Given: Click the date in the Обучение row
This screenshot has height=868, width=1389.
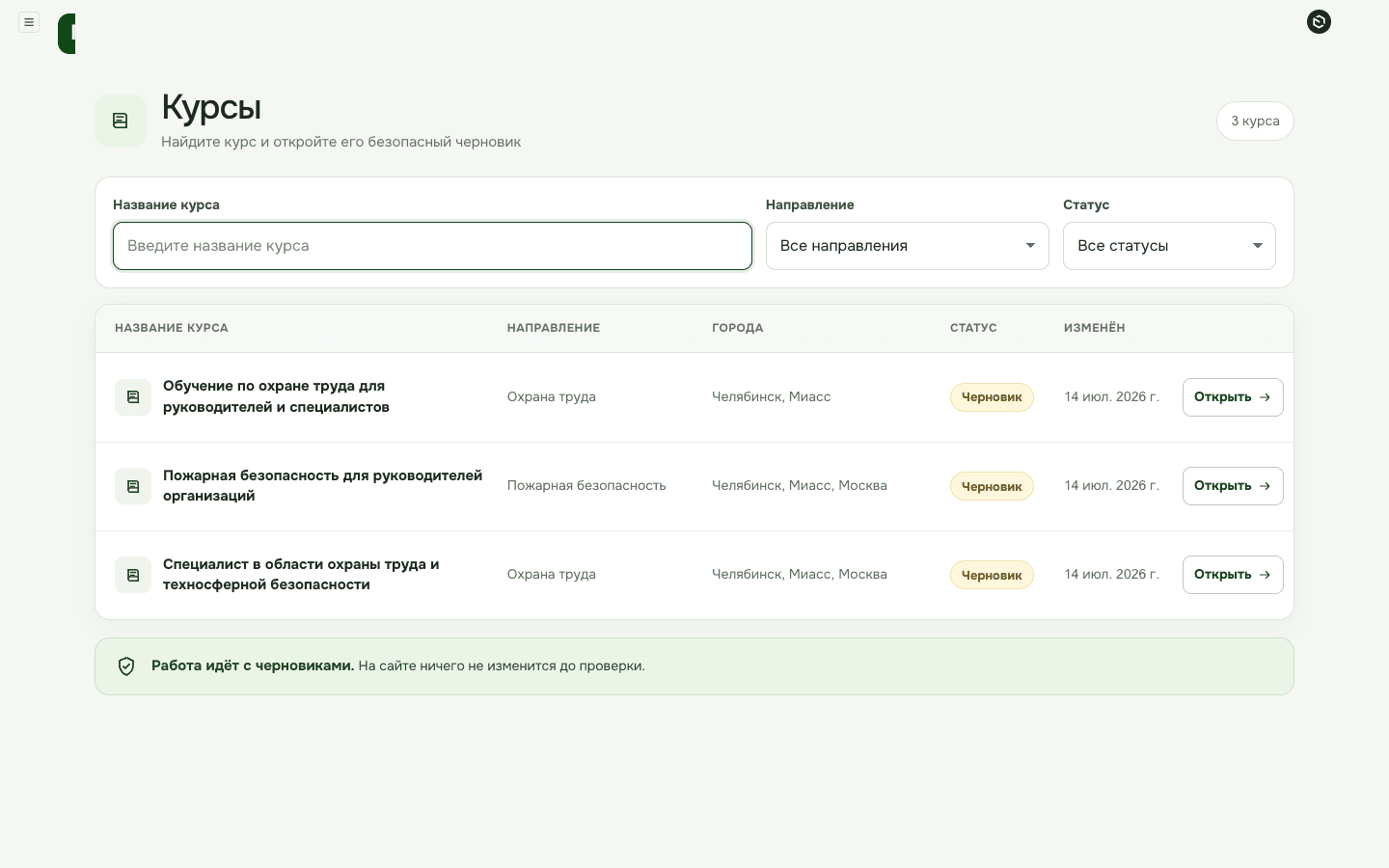Looking at the screenshot, I should pos(1111,396).
